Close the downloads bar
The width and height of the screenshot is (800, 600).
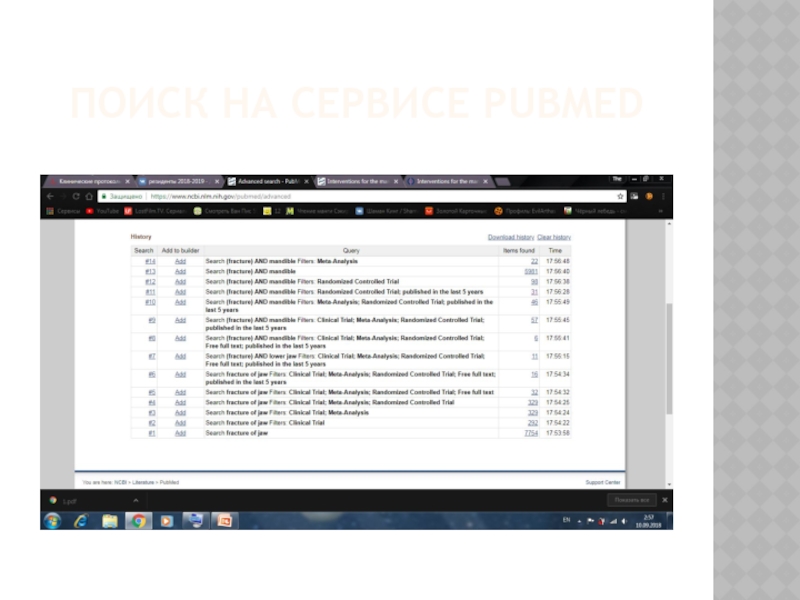pos(665,500)
